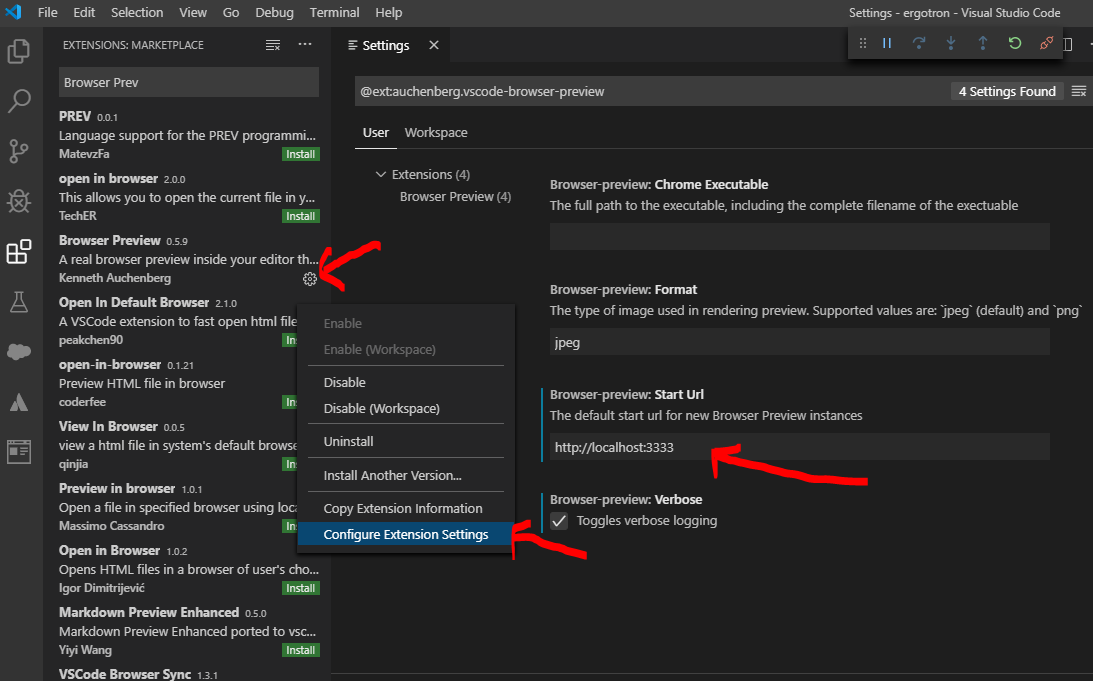1093x681 pixels.
Task: Open the Go menu
Action: [x=231, y=13]
